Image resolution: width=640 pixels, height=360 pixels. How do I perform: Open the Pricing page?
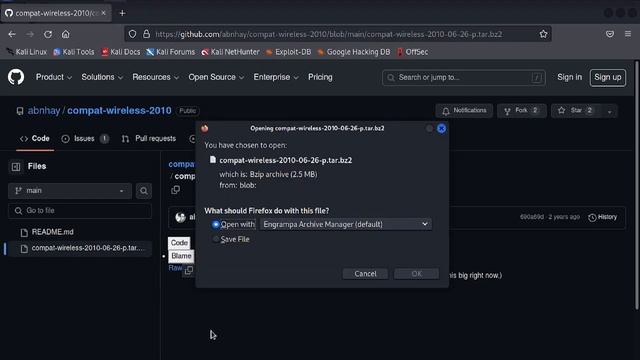coord(320,77)
